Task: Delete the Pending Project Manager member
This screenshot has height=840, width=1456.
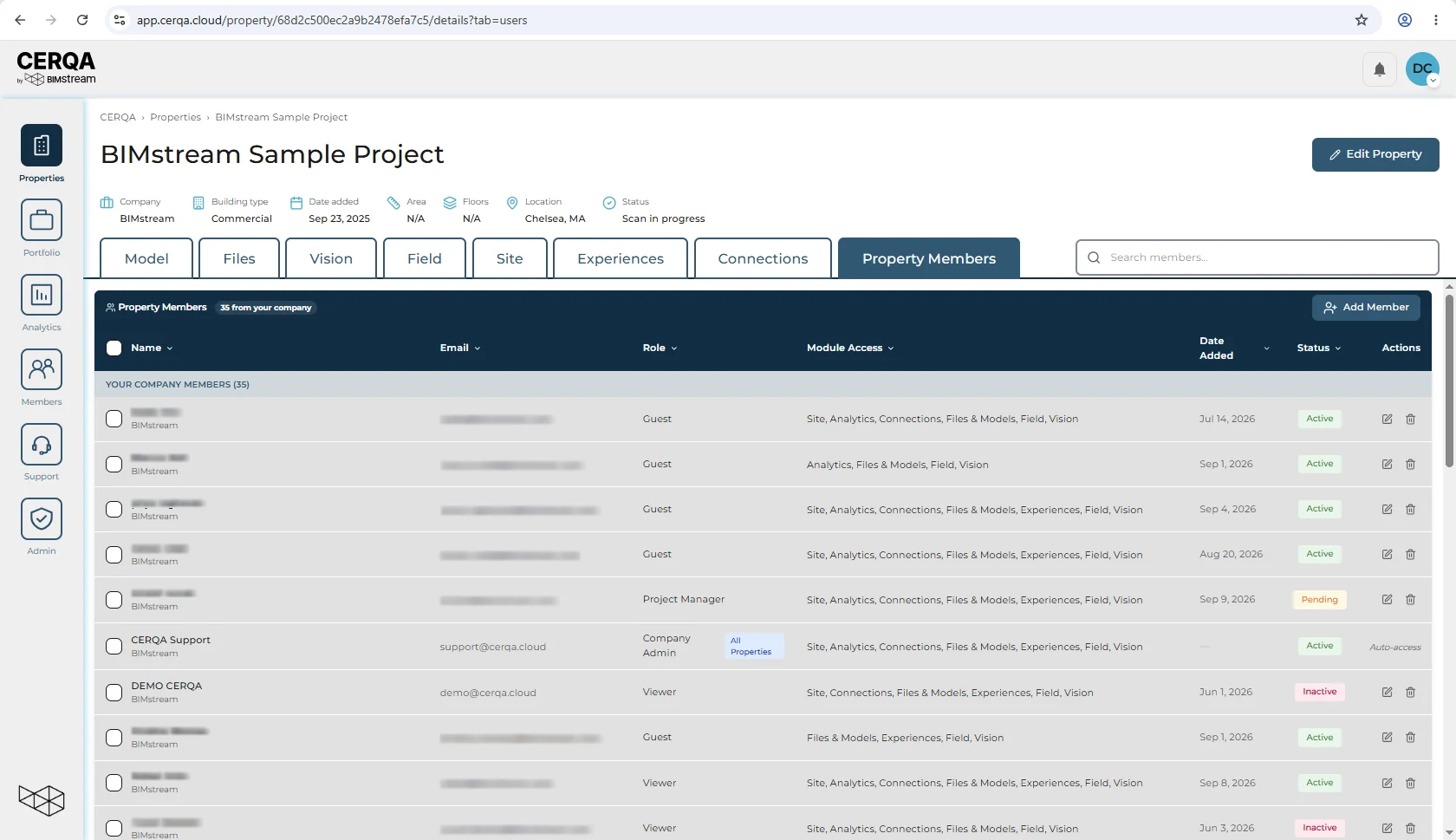Action: [x=1410, y=599]
